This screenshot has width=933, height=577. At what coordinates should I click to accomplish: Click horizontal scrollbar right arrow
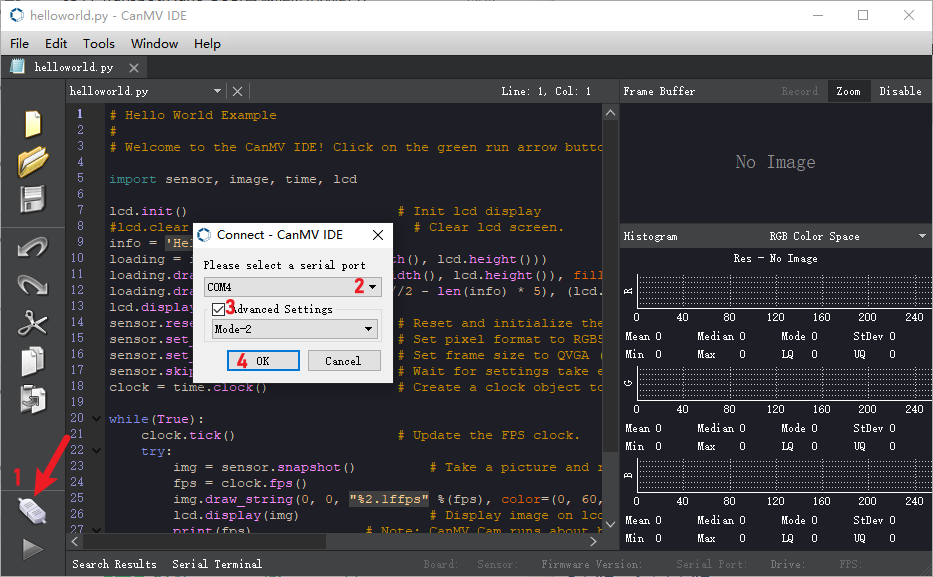click(x=593, y=541)
